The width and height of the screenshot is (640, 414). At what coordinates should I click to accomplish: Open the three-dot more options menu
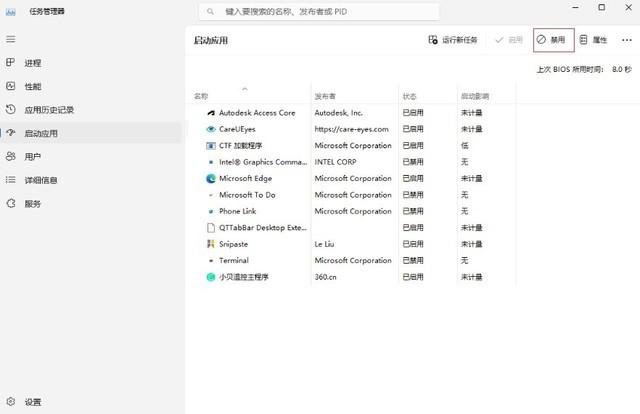coord(627,40)
